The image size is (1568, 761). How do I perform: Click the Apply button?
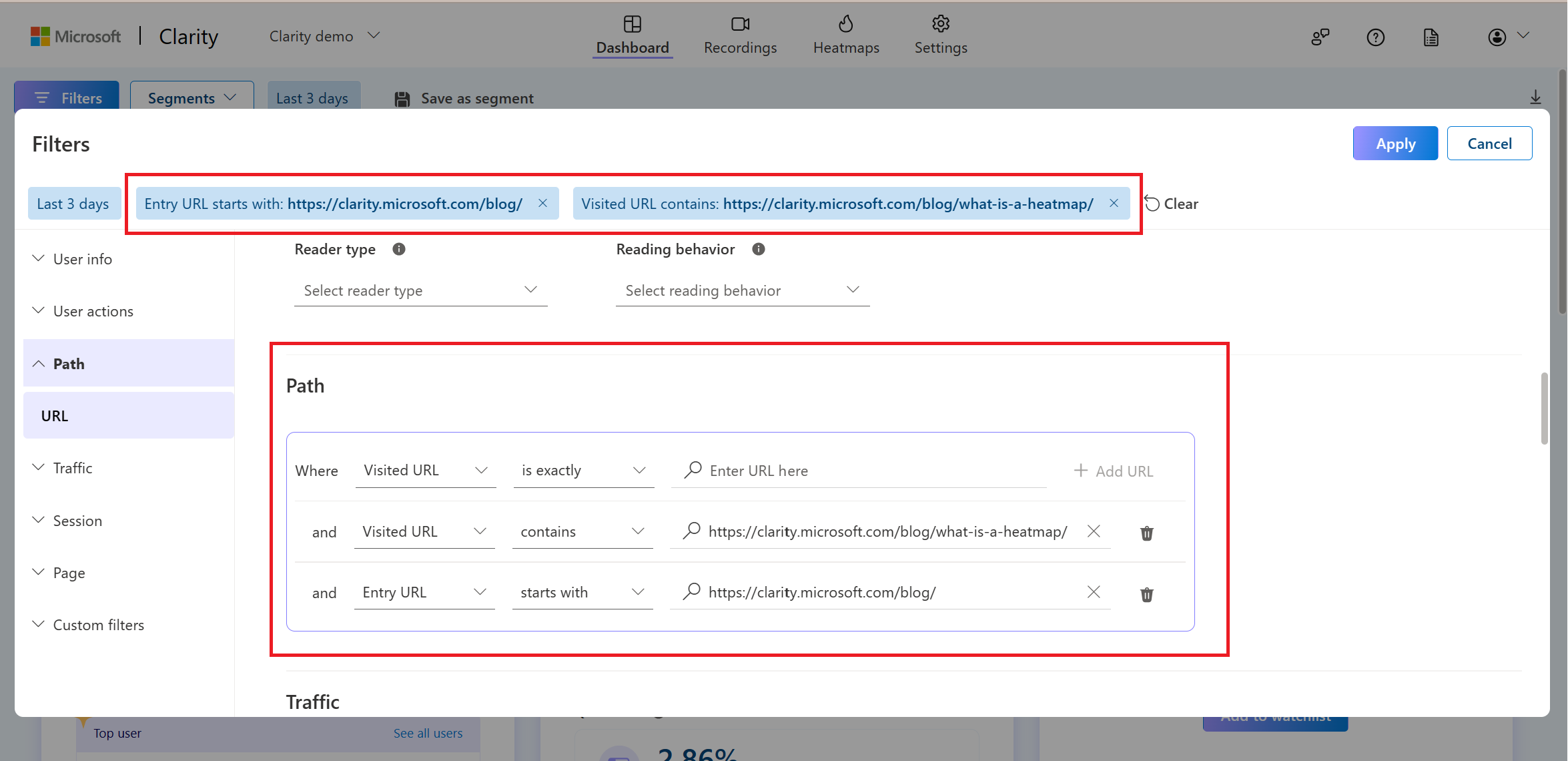pos(1395,143)
